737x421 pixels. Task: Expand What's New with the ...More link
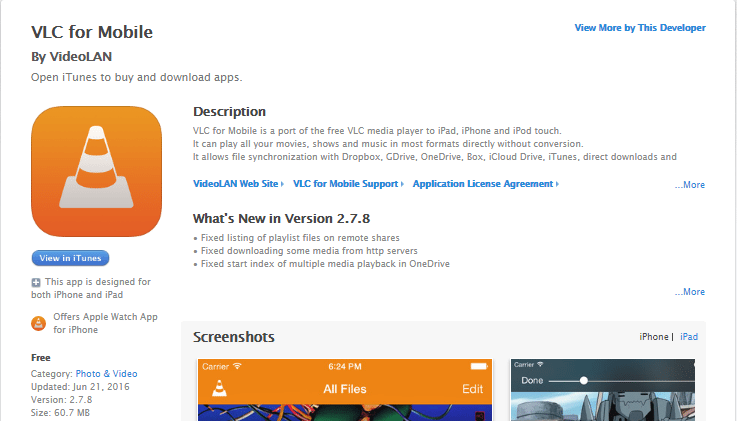click(x=690, y=292)
